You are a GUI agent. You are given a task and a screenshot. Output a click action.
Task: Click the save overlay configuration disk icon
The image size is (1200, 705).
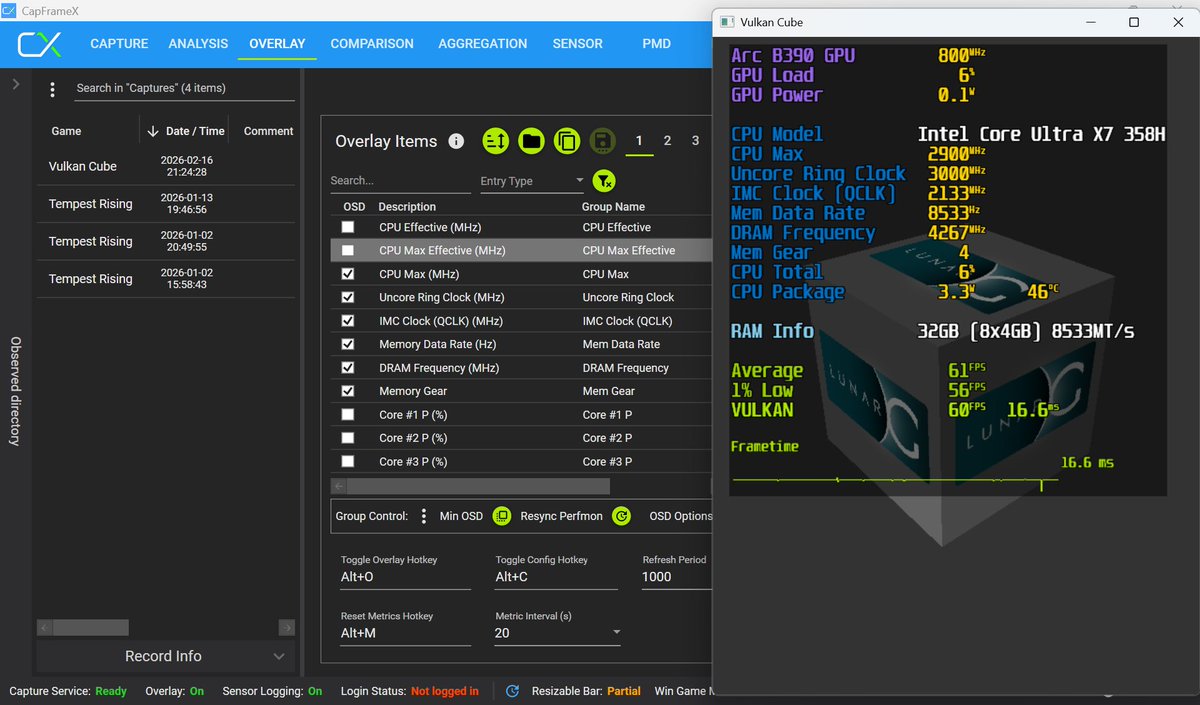click(602, 141)
